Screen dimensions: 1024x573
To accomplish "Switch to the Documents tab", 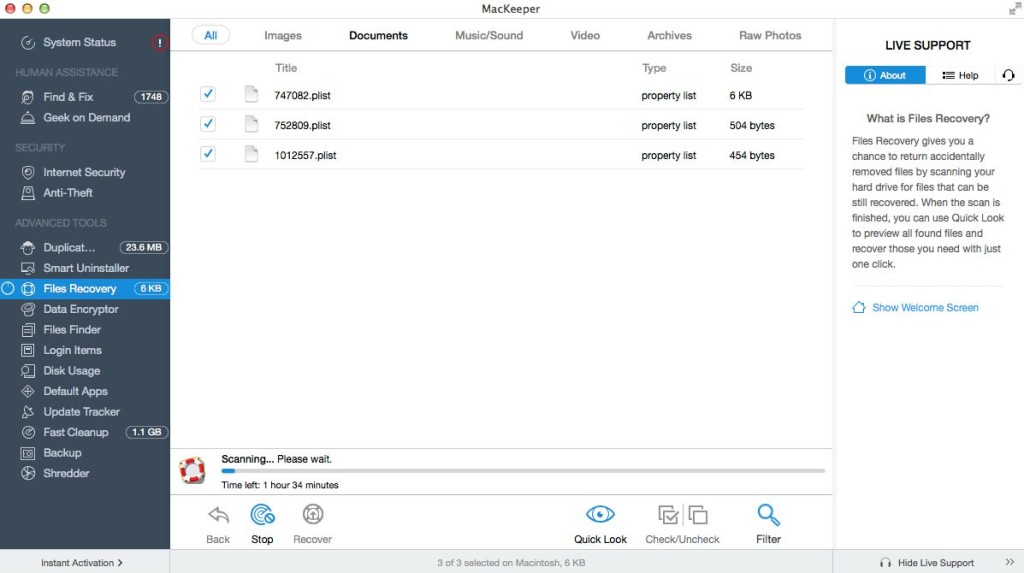I will (378, 35).
